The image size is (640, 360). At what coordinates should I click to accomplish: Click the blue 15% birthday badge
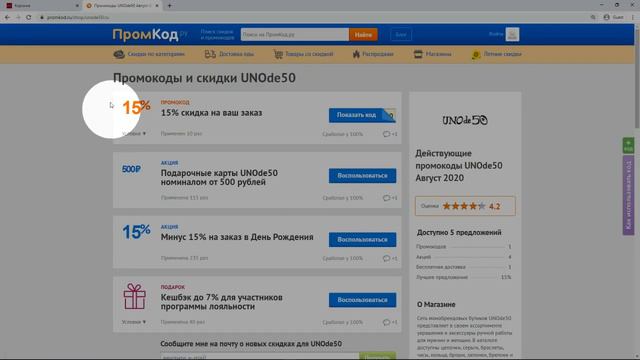(136, 232)
